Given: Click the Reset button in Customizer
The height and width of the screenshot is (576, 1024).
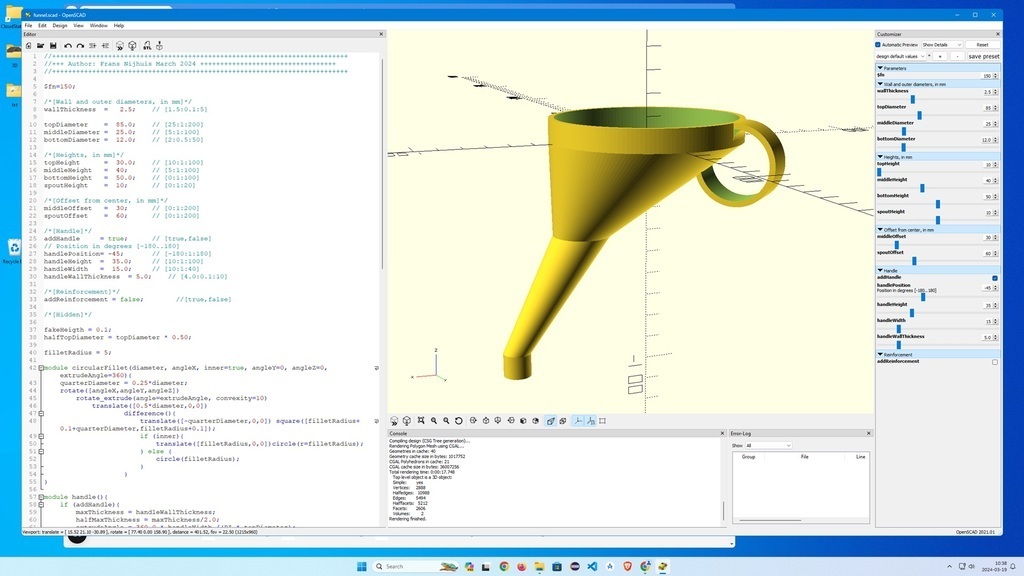Looking at the screenshot, I should coord(982,44).
